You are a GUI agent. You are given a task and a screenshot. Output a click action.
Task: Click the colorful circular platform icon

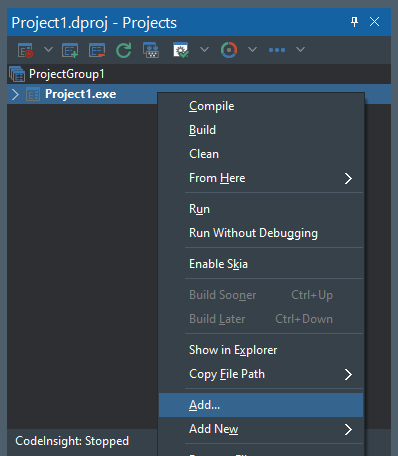click(x=229, y=50)
